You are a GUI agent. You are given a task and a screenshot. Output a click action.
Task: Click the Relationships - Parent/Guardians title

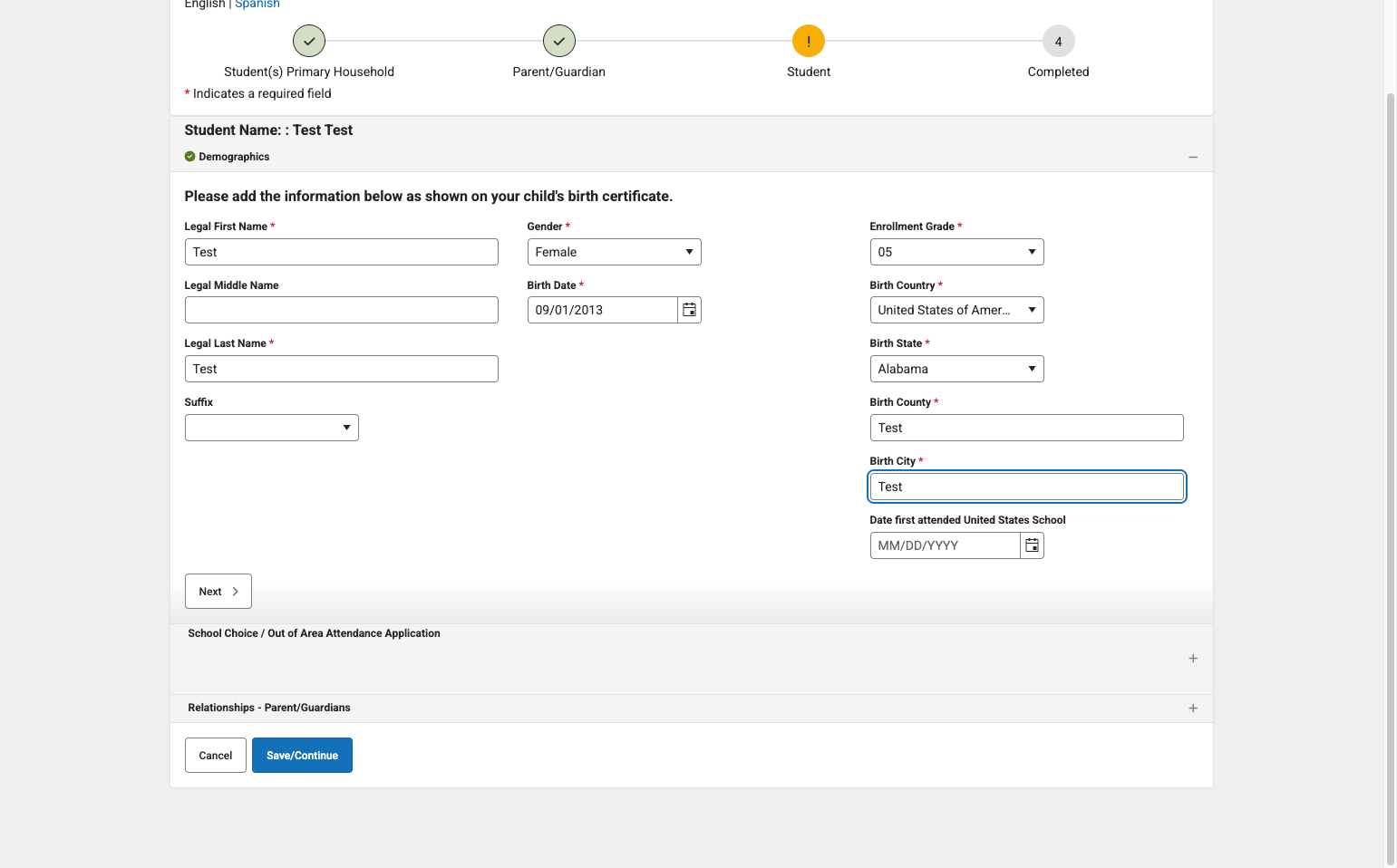269,708
